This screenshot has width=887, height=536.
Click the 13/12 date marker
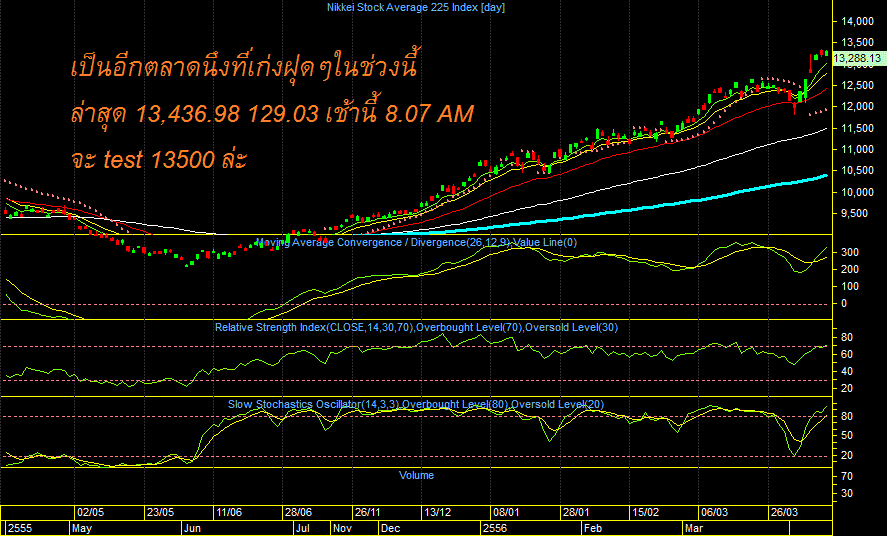[x=437, y=513]
